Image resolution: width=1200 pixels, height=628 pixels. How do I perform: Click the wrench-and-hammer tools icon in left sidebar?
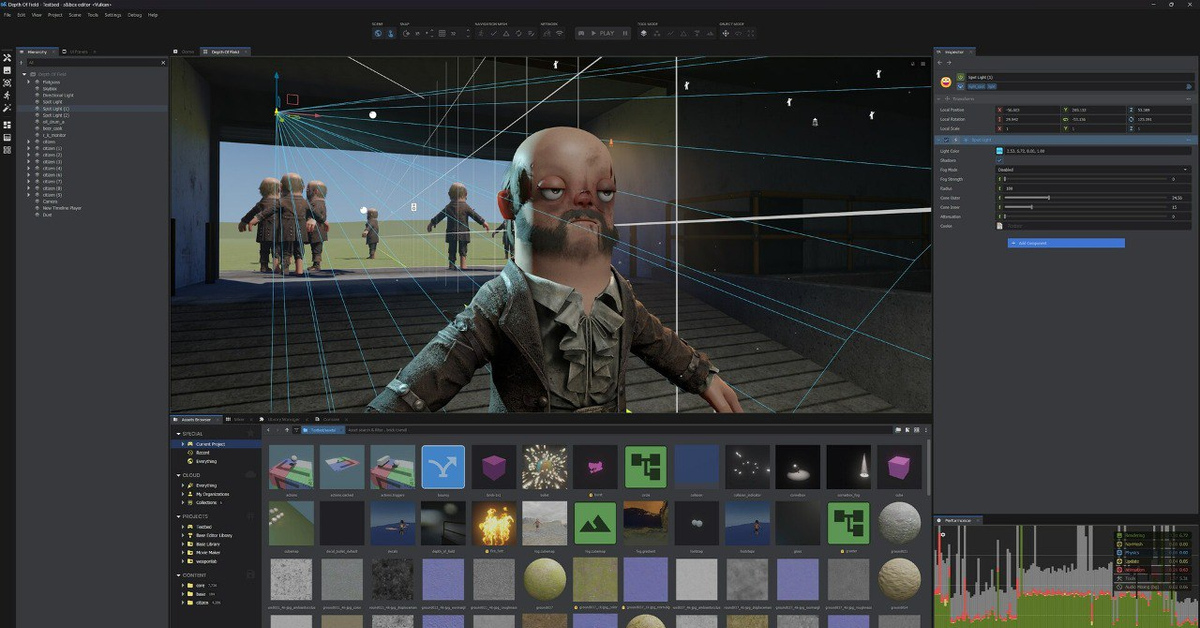tap(7, 57)
